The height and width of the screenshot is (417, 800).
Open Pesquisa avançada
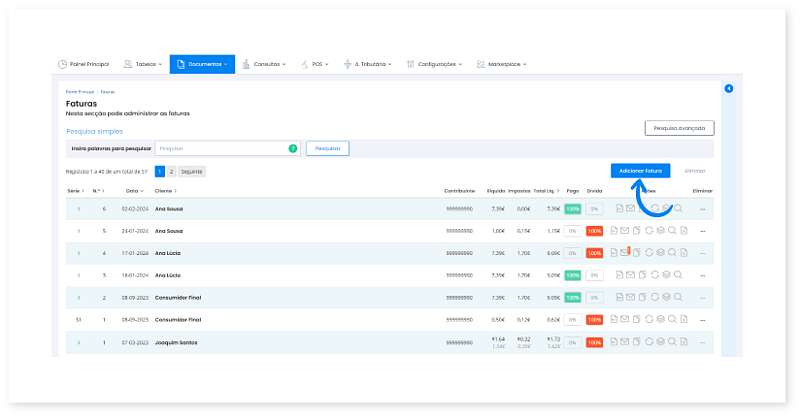point(679,128)
